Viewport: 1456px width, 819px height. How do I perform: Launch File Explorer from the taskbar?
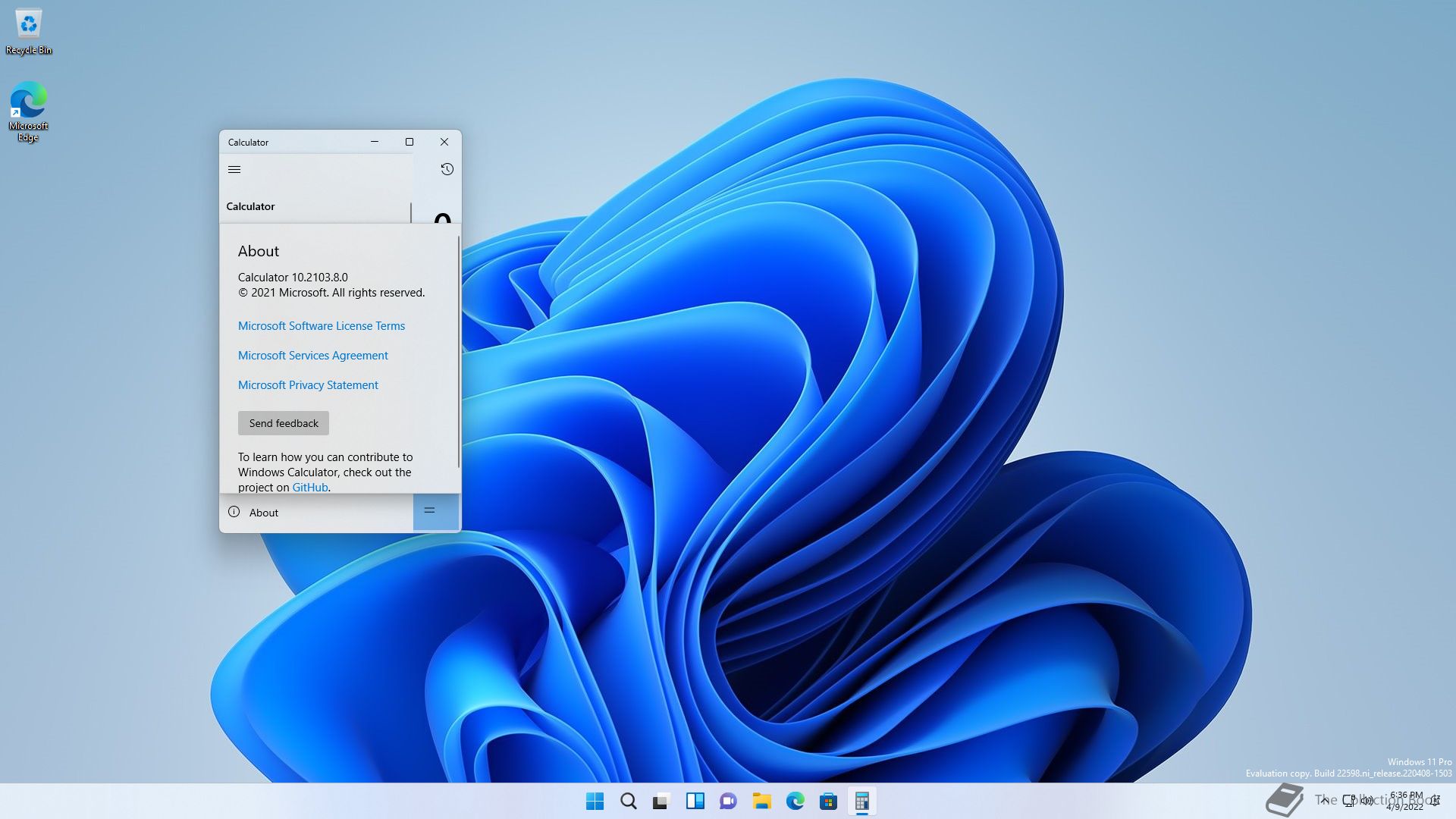(762, 801)
